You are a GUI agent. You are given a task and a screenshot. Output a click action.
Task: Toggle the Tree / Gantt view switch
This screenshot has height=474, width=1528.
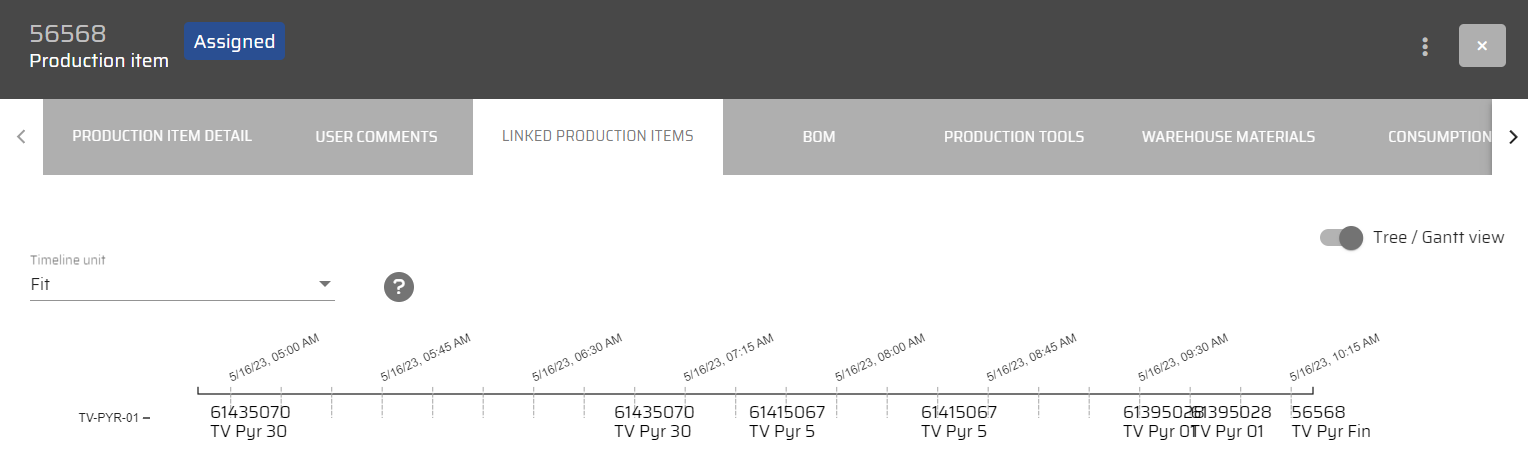tap(1341, 238)
